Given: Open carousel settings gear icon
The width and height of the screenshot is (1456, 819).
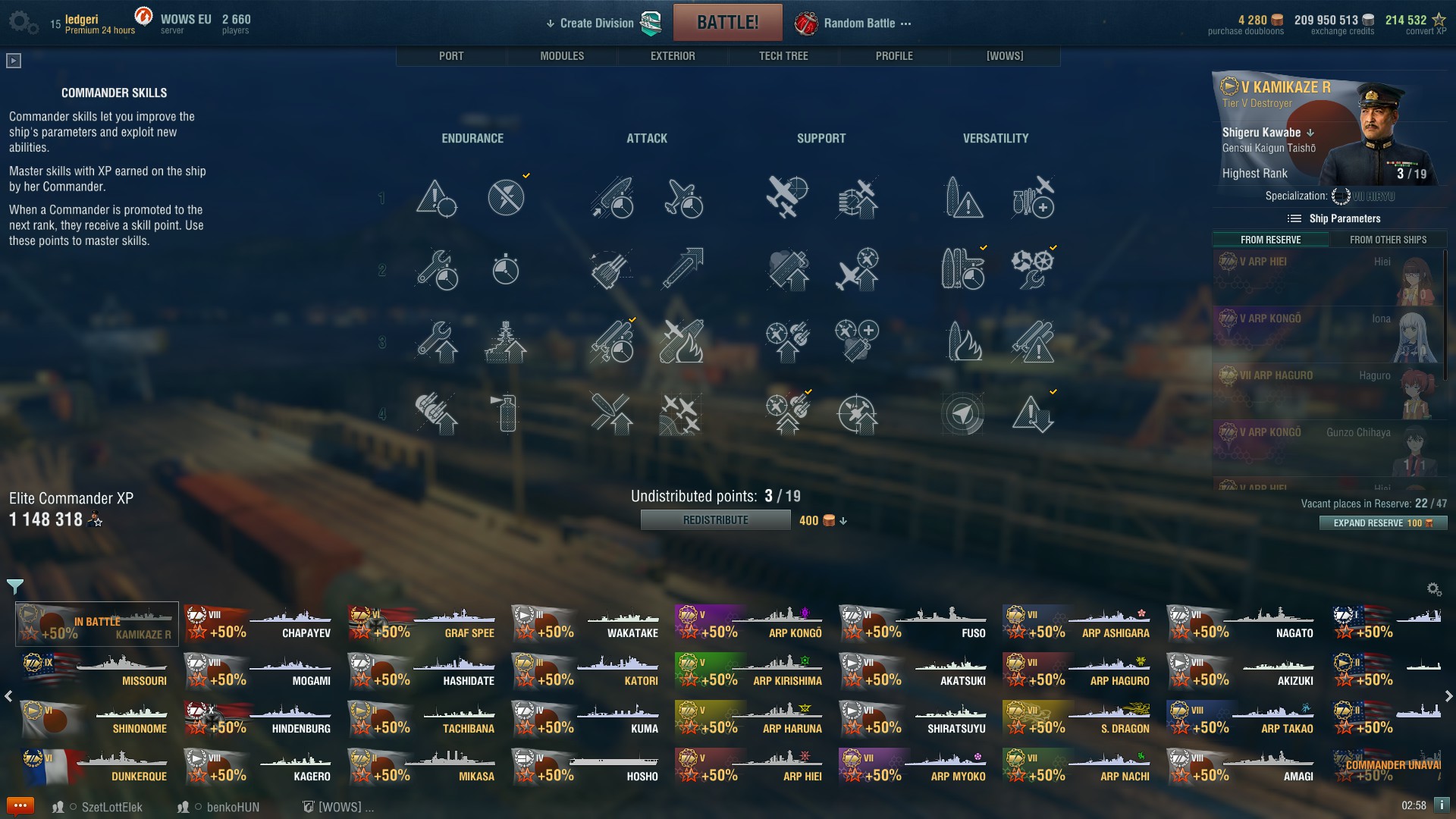Looking at the screenshot, I should [1433, 589].
